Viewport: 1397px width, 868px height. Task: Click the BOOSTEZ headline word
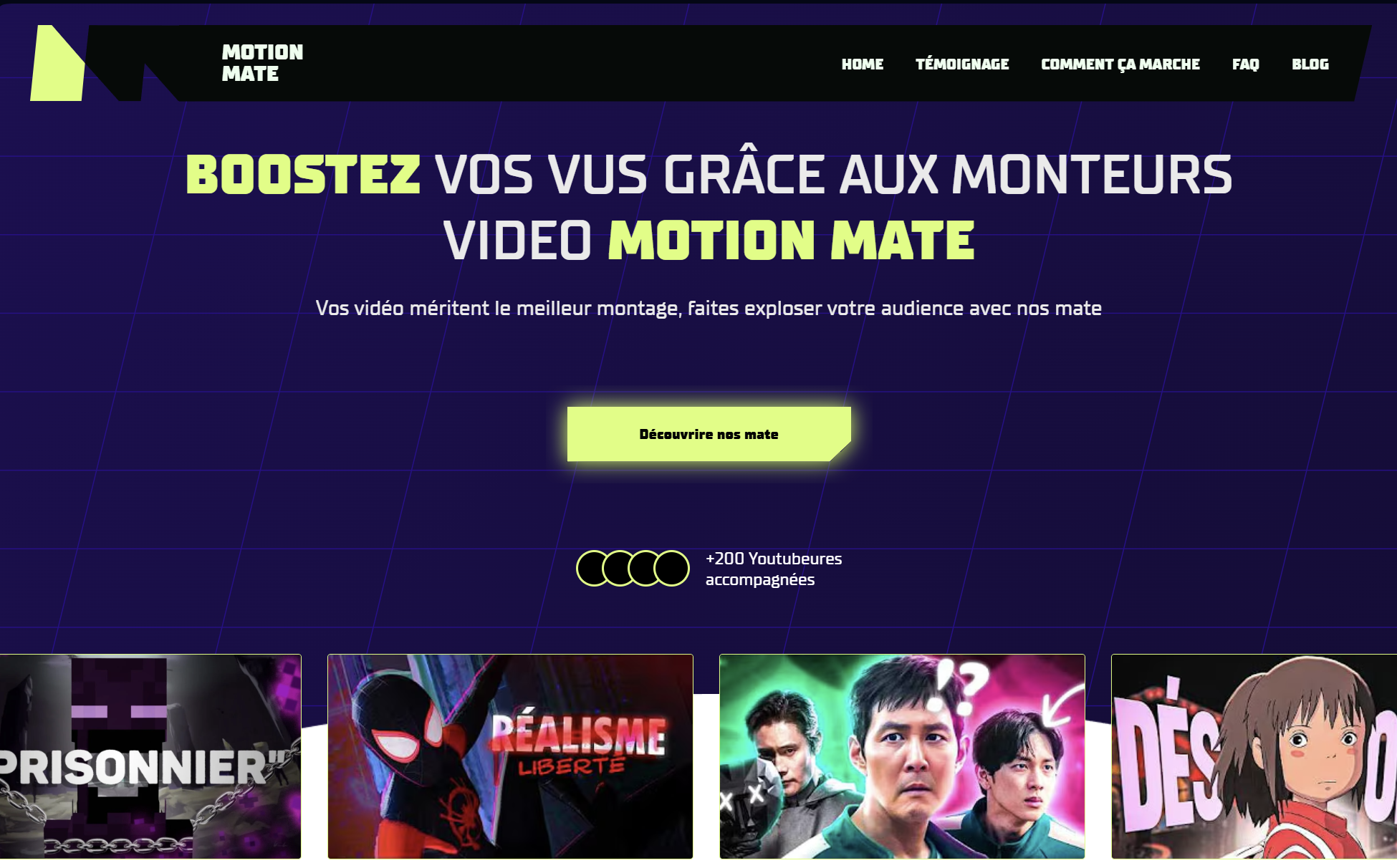click(x=303, y=175)
